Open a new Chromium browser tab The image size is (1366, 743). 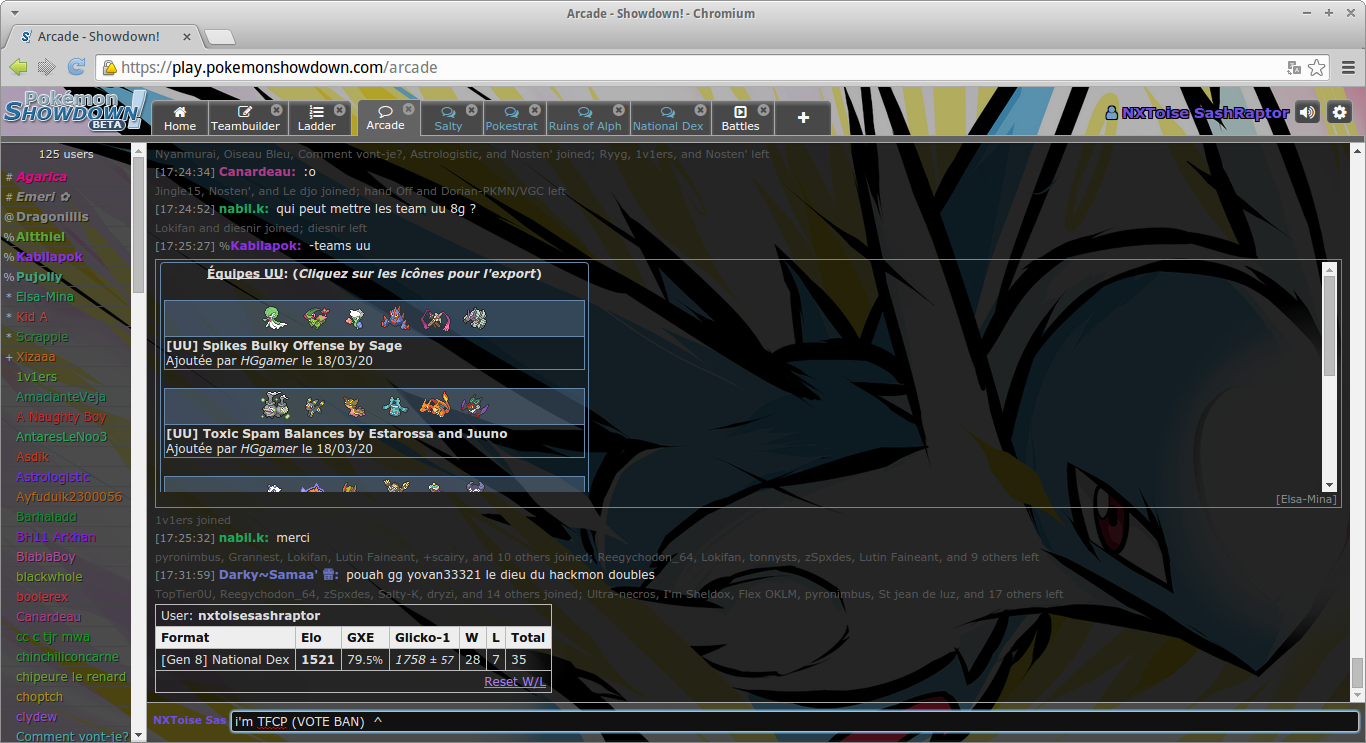(x=220, y=37)
